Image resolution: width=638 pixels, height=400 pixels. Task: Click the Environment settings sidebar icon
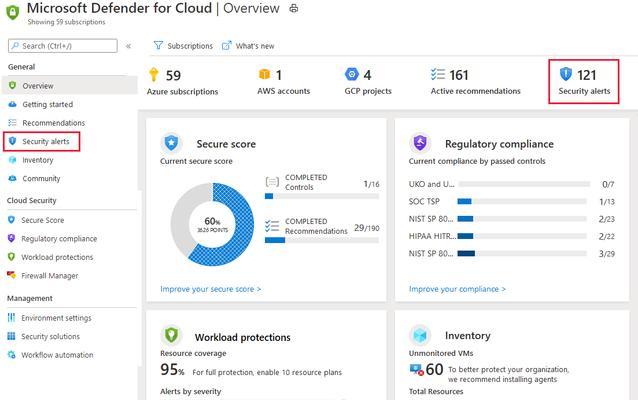tap(11, 317)
